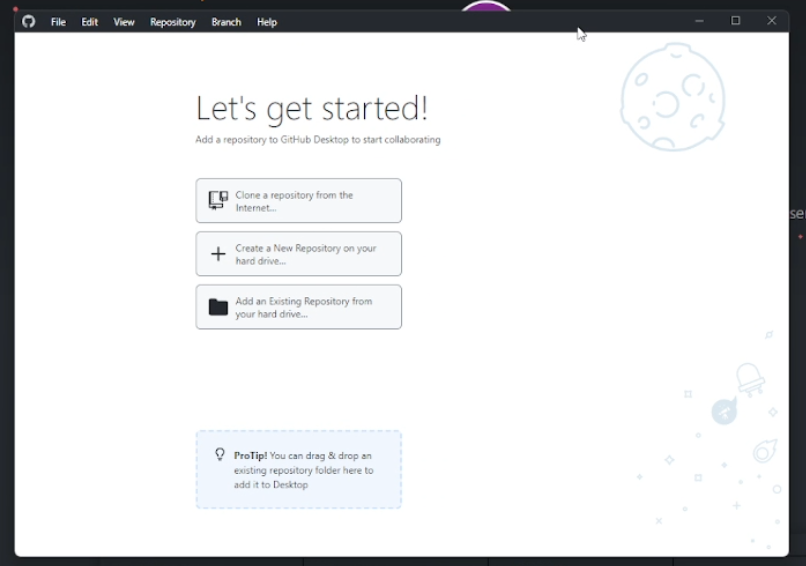Screen dimensions: 806x566
Task: Click the ProTip drag and drop area
Action: (299, 469)
